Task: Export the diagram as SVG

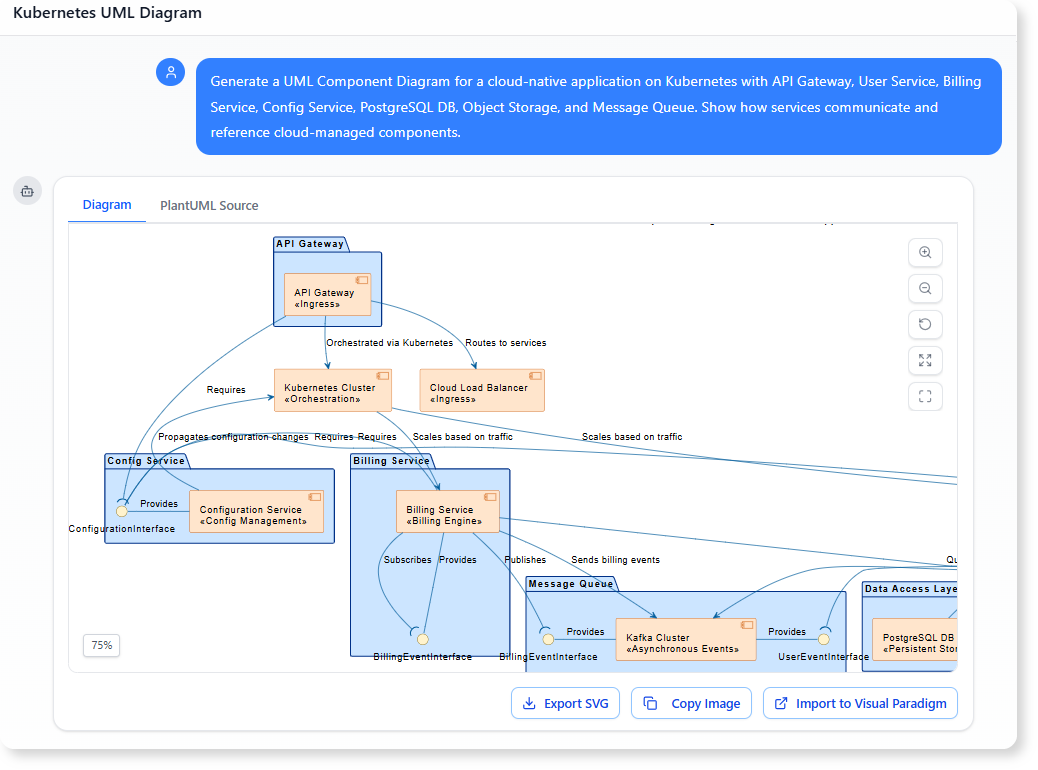Action: 565,703
